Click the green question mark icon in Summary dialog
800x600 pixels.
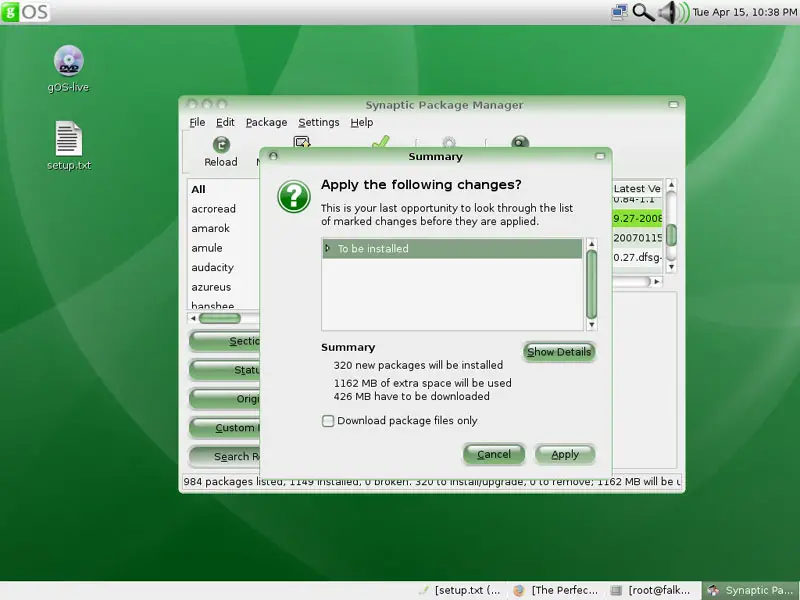[294, 196]
